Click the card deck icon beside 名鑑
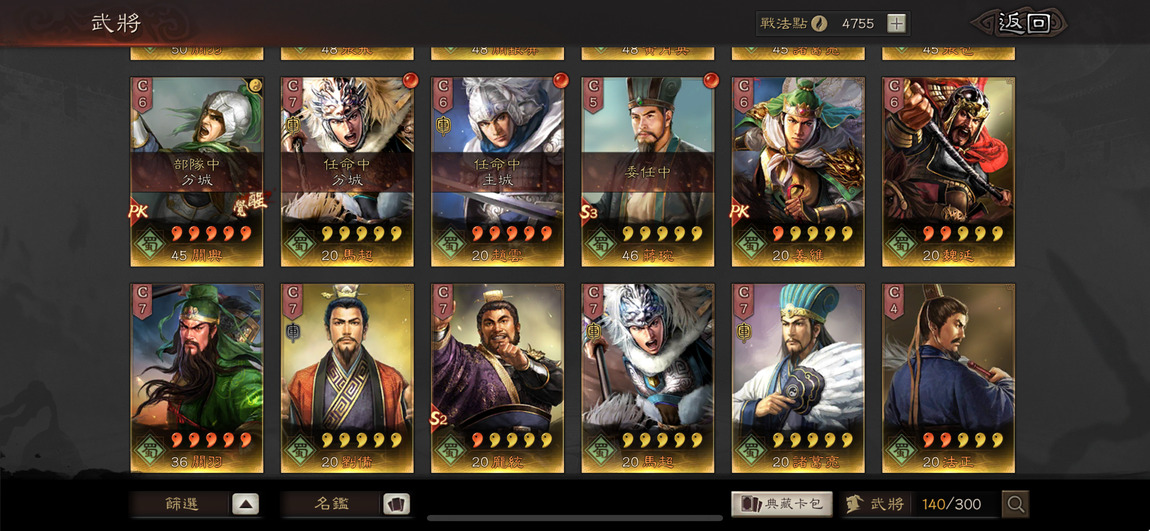The image size is (1150, 531). 397,504
